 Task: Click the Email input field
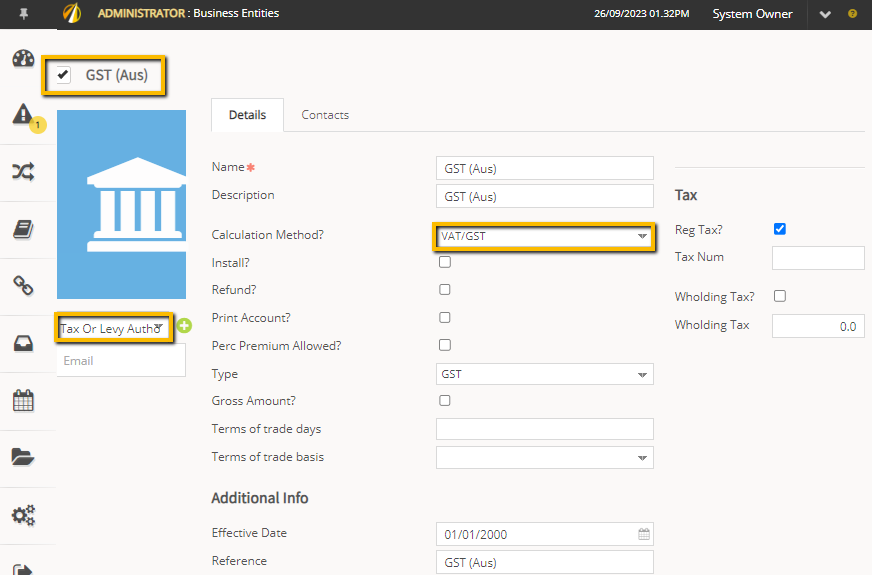click(x=121, y=361)
